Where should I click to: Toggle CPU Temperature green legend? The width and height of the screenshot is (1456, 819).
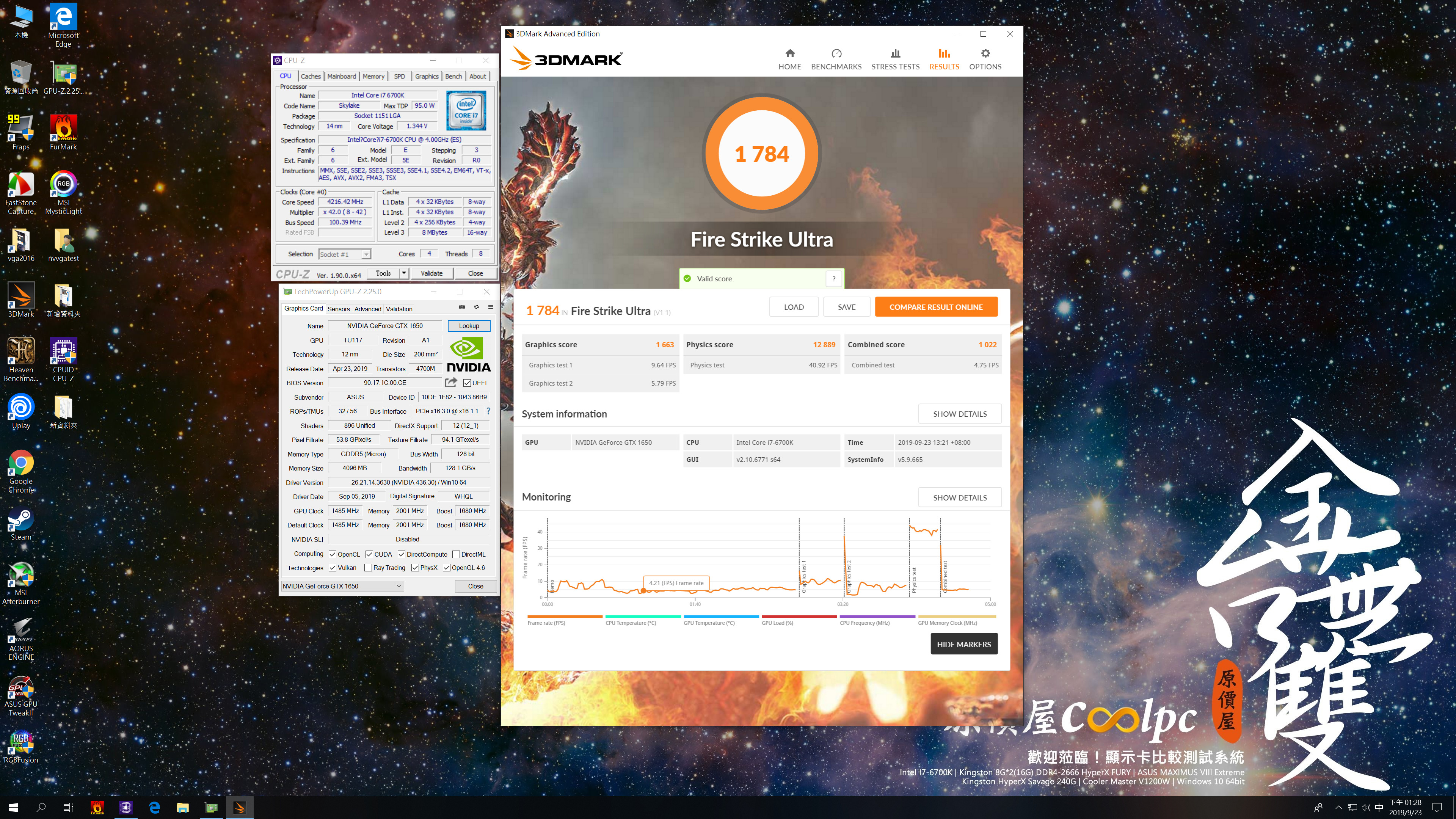pos(643,620)
